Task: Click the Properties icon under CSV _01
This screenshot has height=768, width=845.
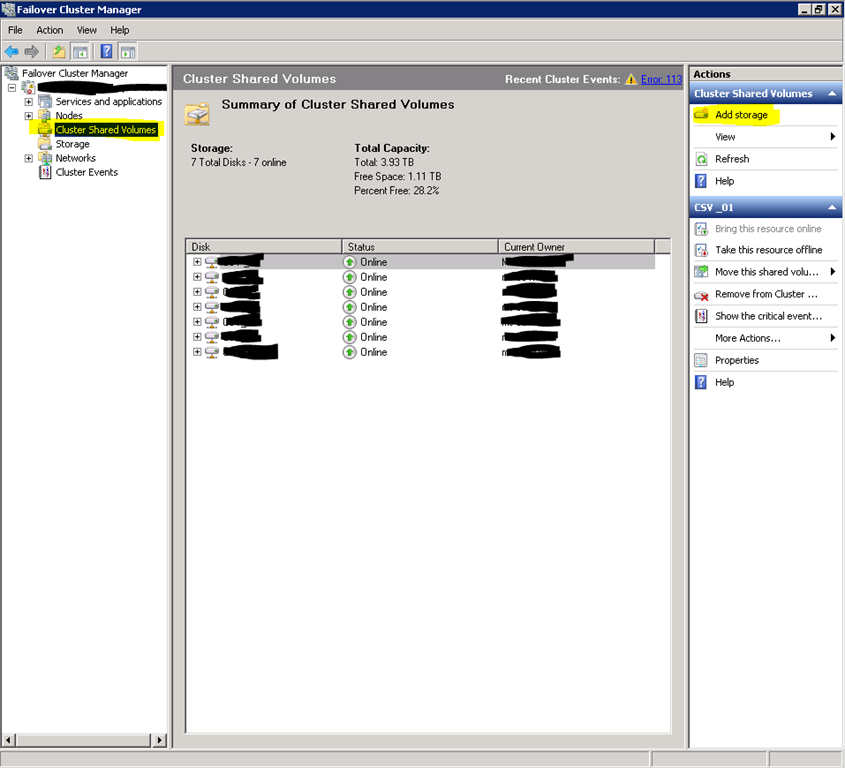Action: [701, 360]
